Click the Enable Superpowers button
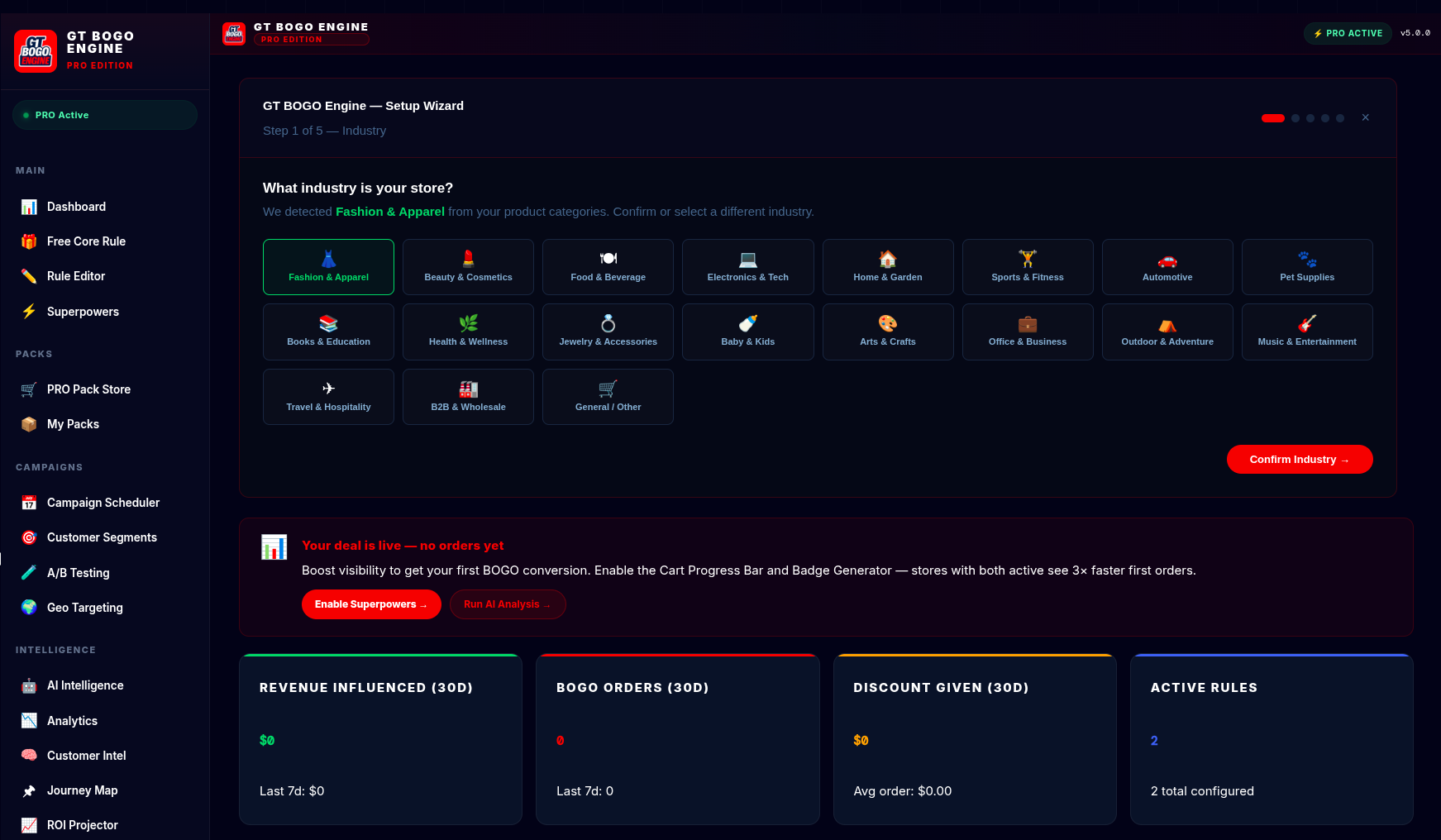The height and width of the screenshot is (840, 1441). click(x=371, y=604)
